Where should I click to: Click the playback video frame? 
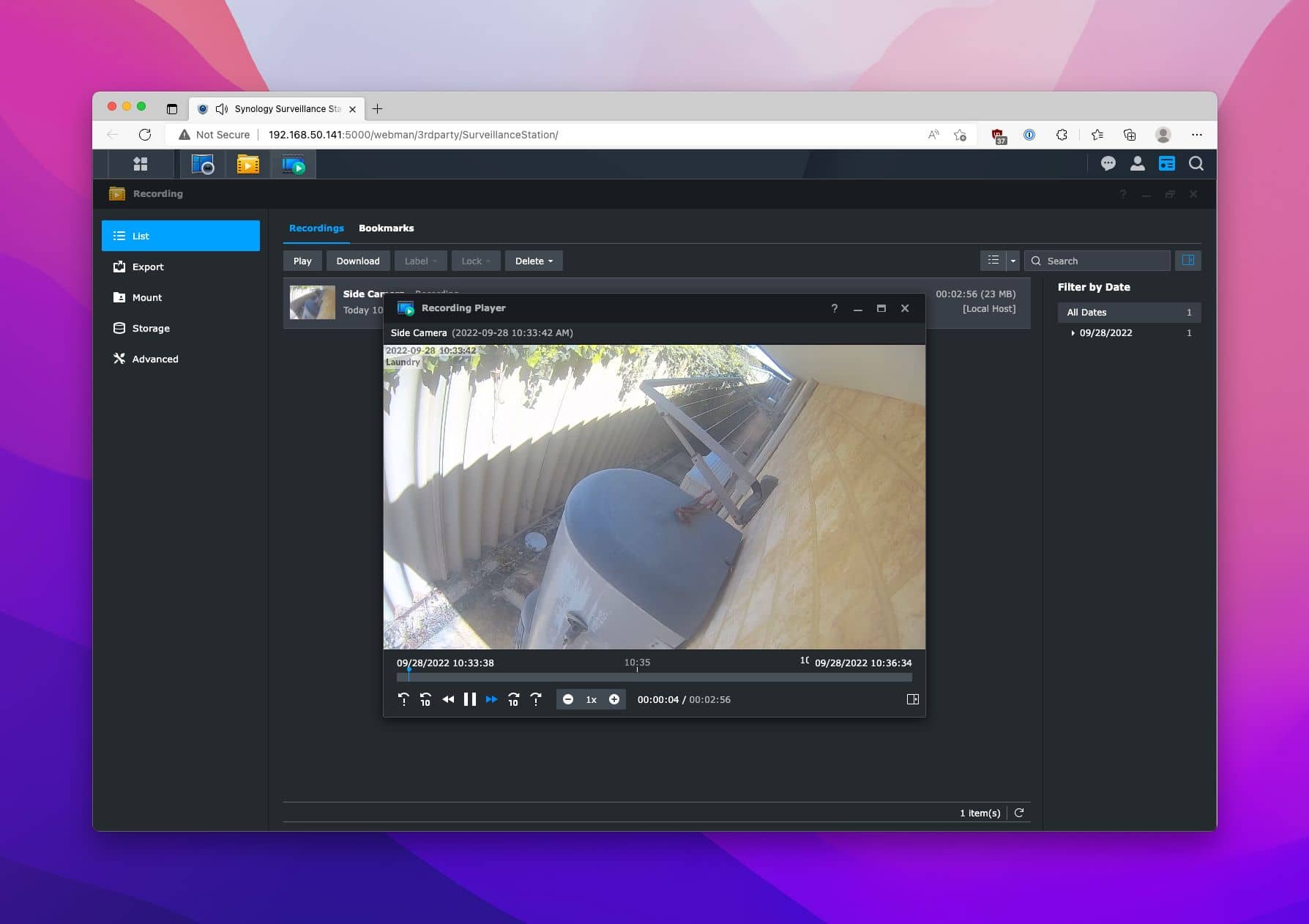click(x=654, y=497)
